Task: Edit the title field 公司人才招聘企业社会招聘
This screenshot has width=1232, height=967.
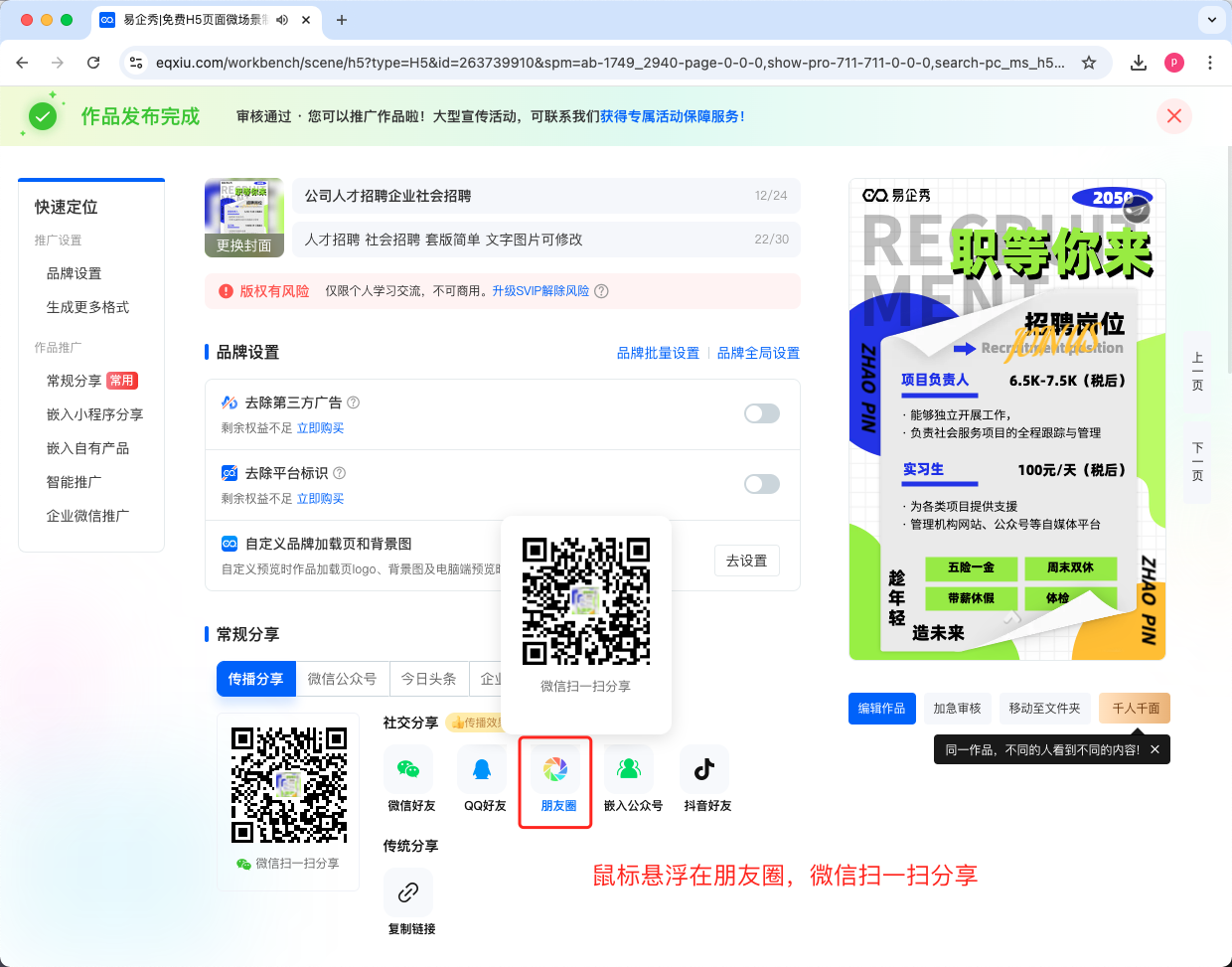Action: [546, 196]
